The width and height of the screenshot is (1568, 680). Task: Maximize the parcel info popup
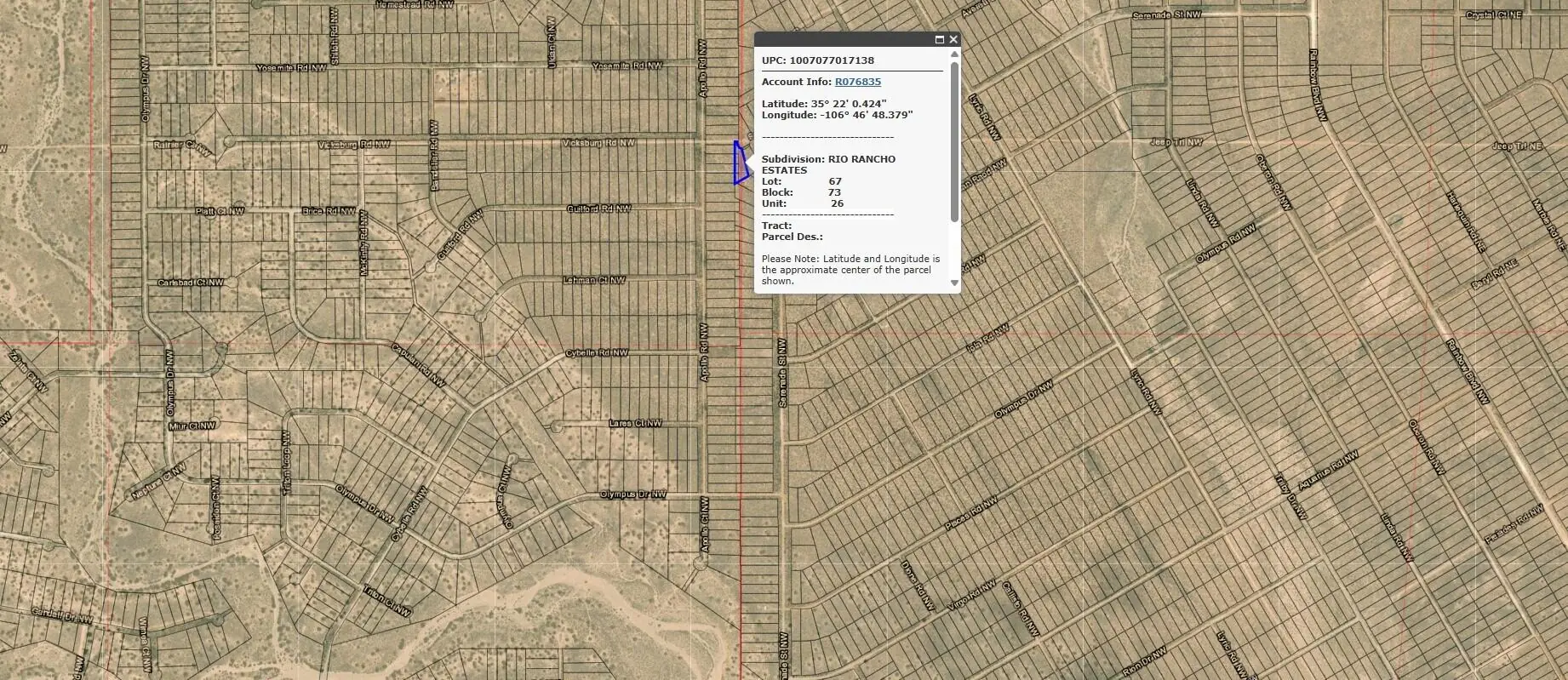click(x=940, y=40)
